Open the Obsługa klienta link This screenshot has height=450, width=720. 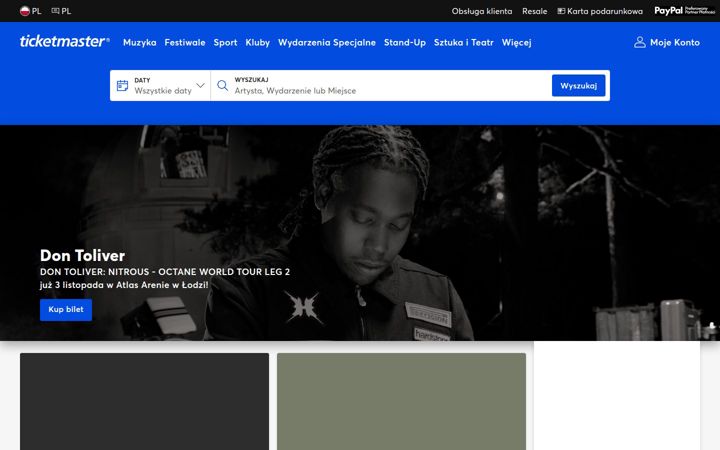click(x=482, y=11)
